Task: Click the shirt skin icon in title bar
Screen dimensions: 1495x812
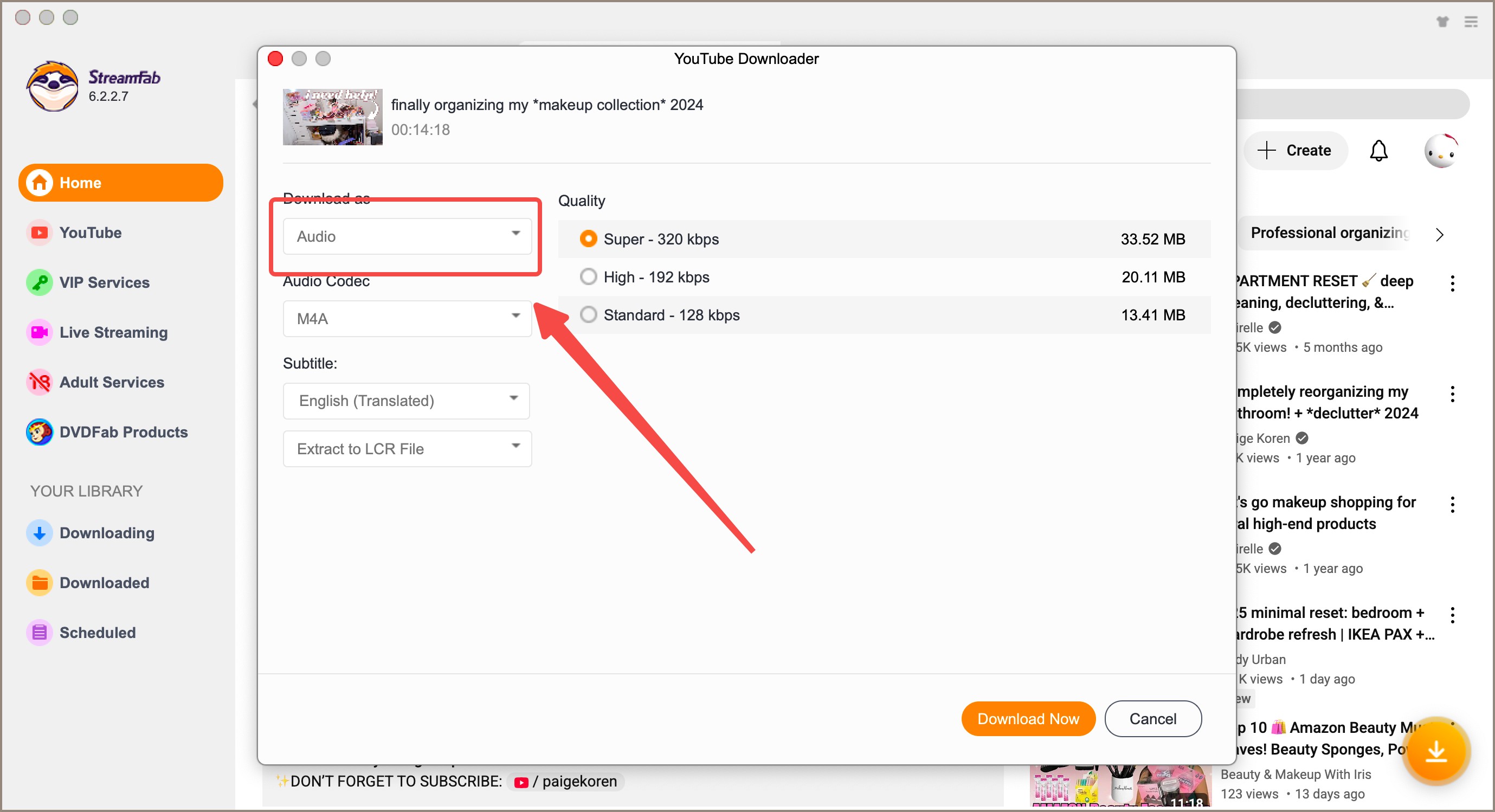Action: click(x=1443, y=22)
